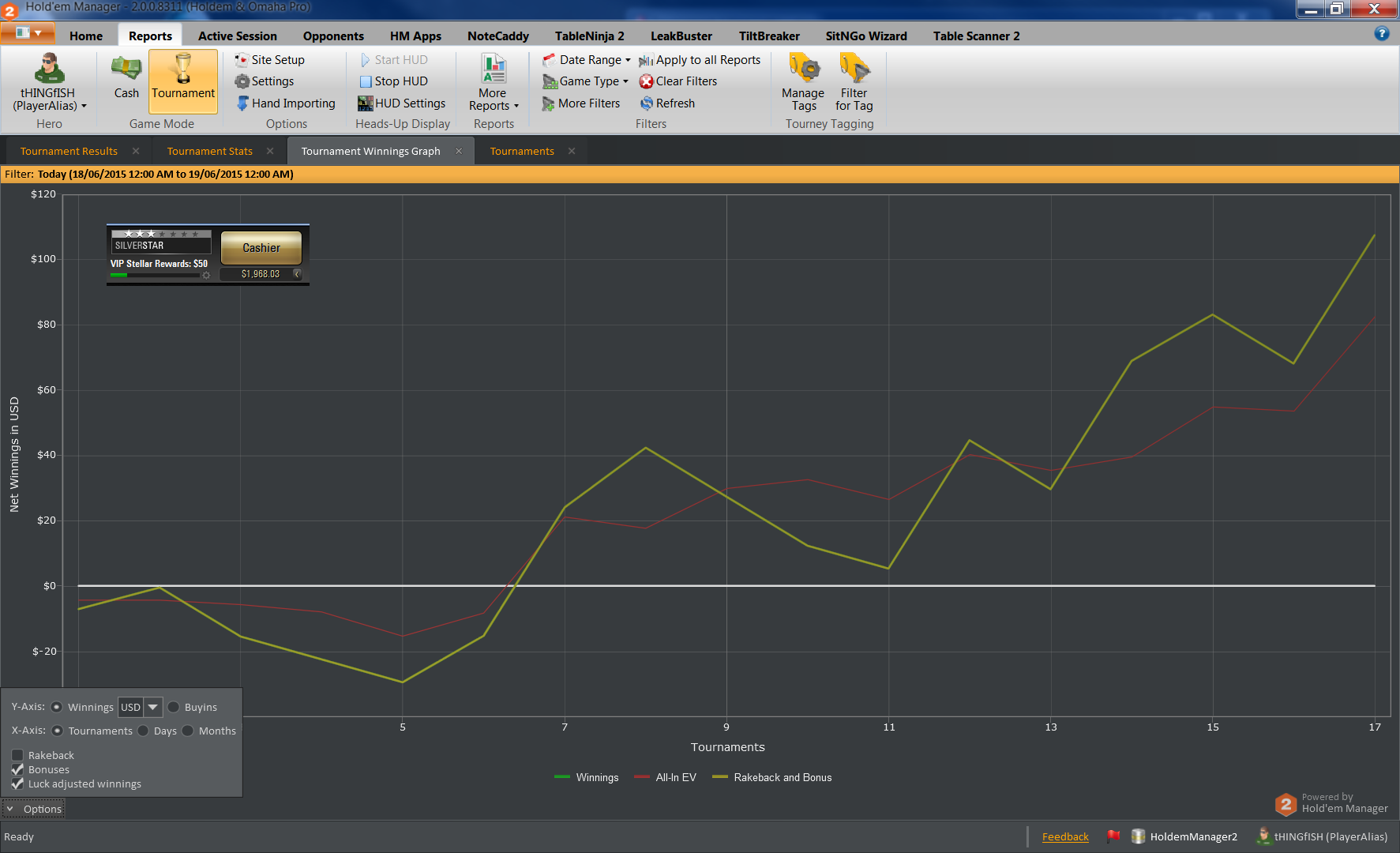Clear Filters with red X icon
Viewport: 1400px width, 853px height.
pyautogui.click(x=678, y=81)
